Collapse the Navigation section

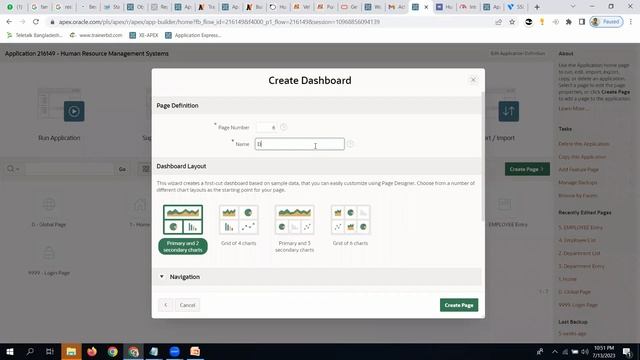tap(162, 277)
